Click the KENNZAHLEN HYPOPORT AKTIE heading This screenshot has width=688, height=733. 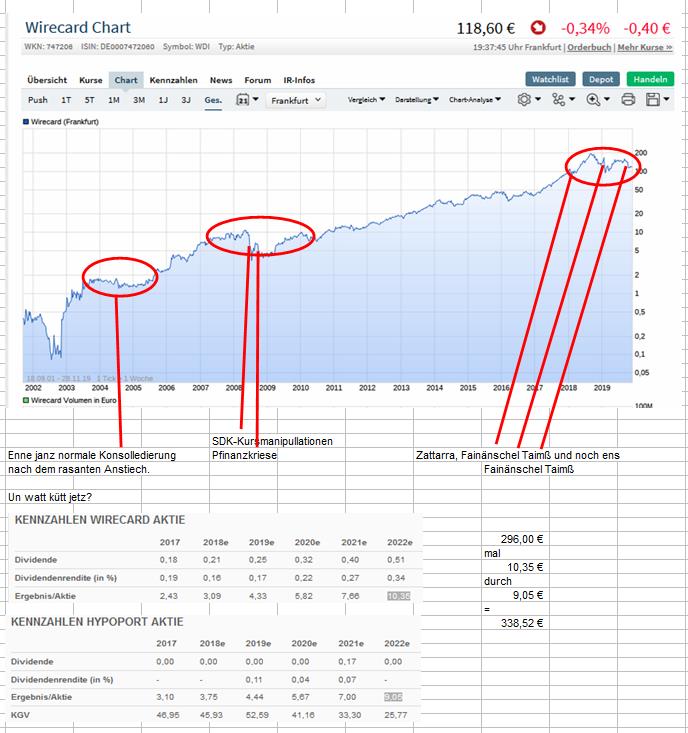[97, 622]
